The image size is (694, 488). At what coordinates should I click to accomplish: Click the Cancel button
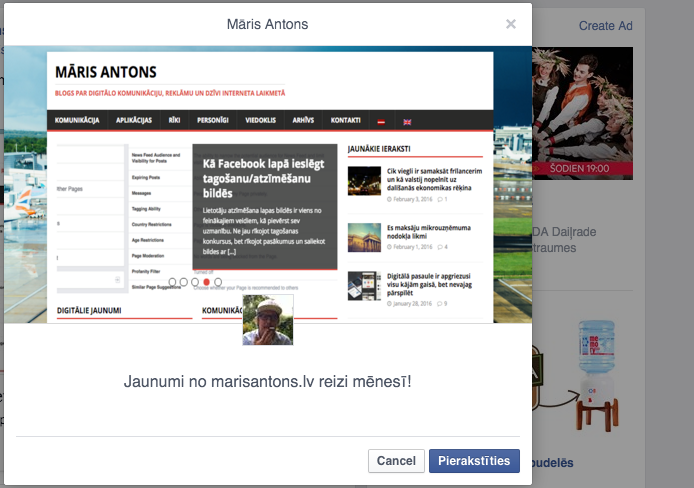coord(396,461)
